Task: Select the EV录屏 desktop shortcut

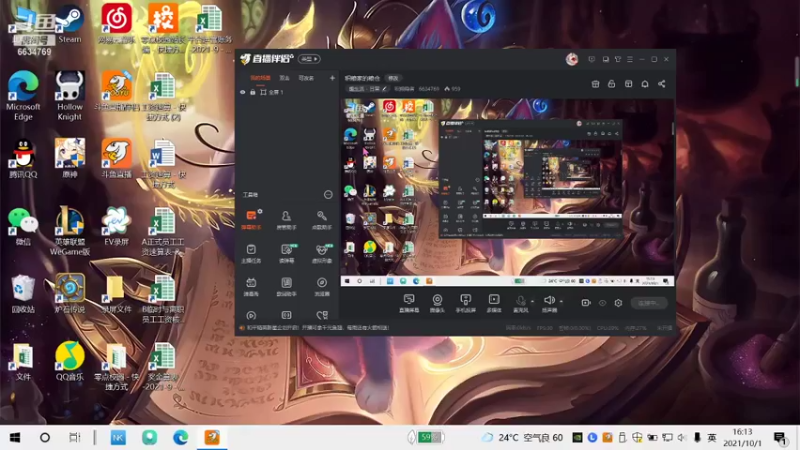Action: [116, 227]
